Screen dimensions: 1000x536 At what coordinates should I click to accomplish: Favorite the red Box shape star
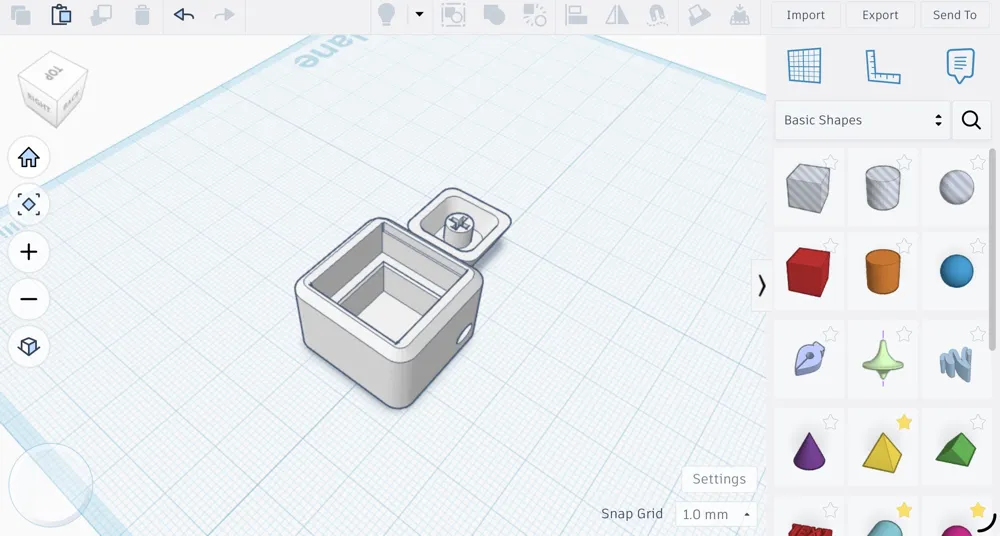point(830,246)
